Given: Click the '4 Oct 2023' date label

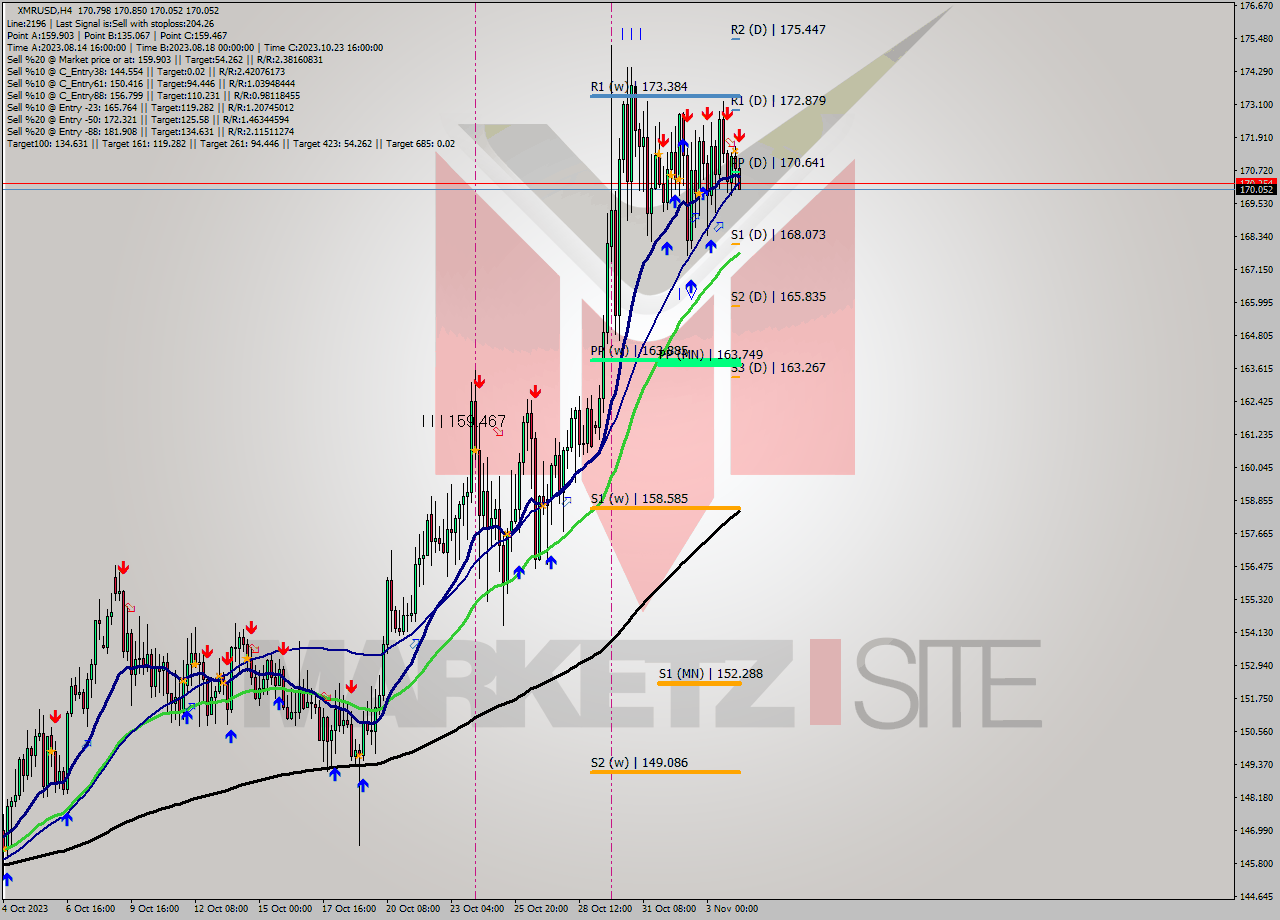Looking at the screenshot, I should click(x=27, y=909).
